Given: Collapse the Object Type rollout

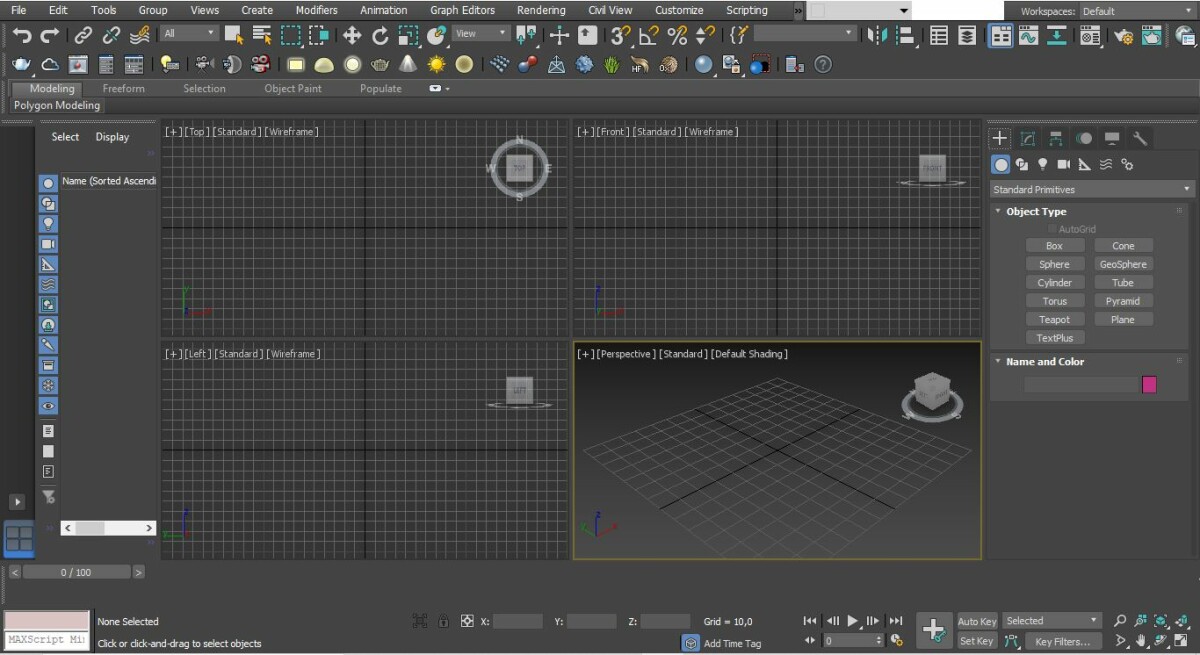Looking at the screenshot, I should pyautogui.click(x=1036, y=211).
